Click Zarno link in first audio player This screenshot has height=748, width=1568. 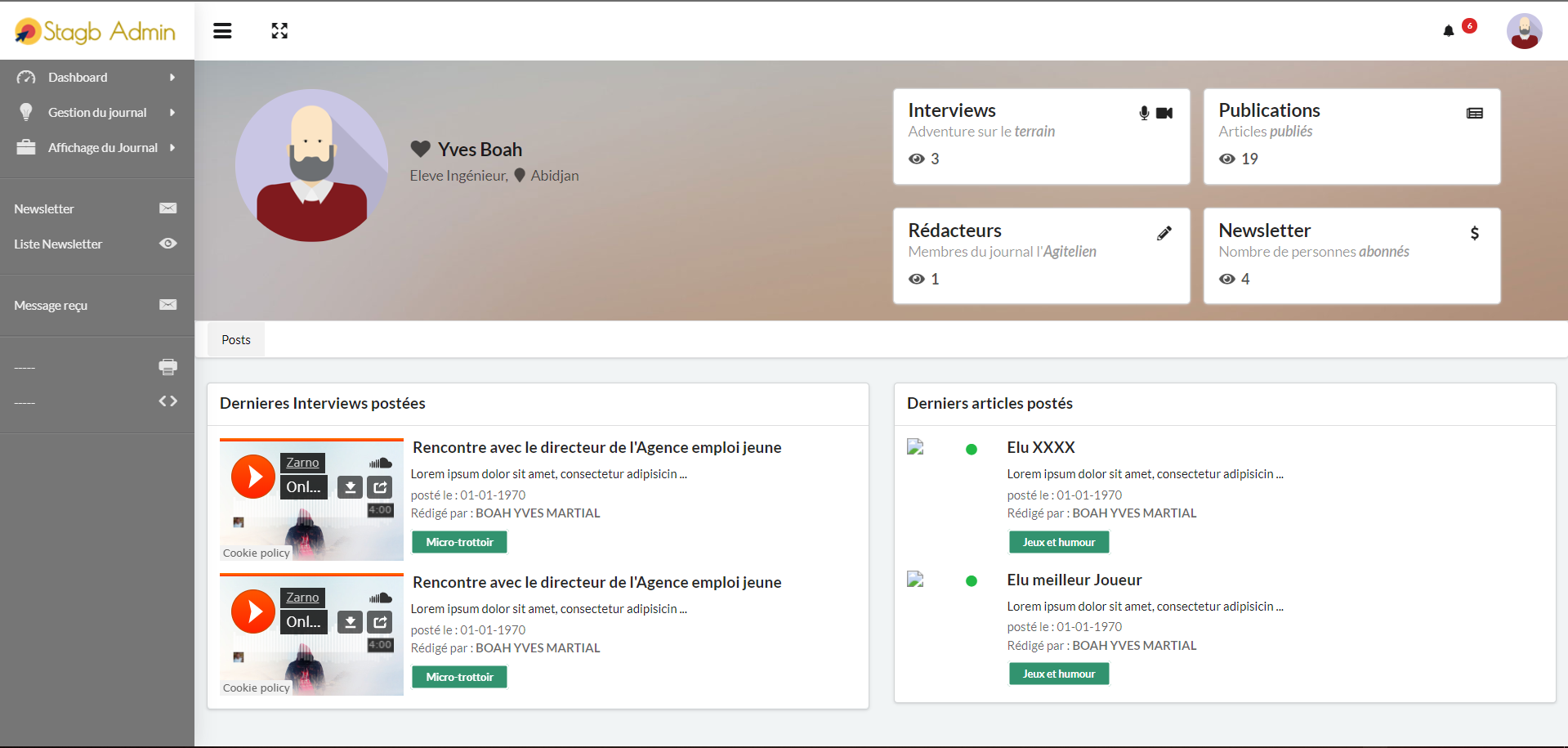pos(302,463)
